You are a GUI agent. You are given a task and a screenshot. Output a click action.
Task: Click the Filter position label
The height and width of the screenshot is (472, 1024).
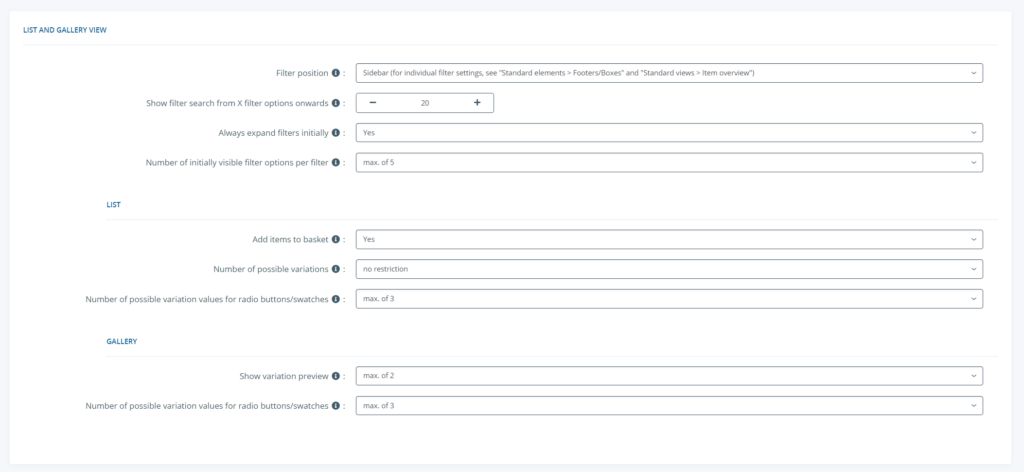302,73
